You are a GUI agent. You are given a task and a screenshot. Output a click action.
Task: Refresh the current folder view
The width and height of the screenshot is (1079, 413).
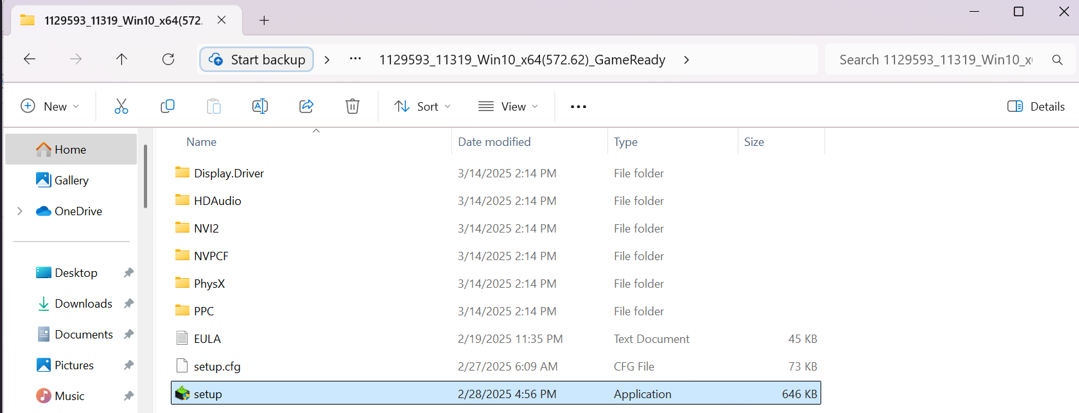168,60
